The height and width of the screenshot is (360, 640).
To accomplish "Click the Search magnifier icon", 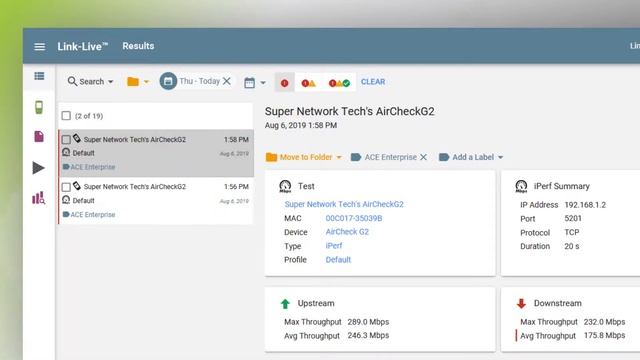I will coord(72,81).
